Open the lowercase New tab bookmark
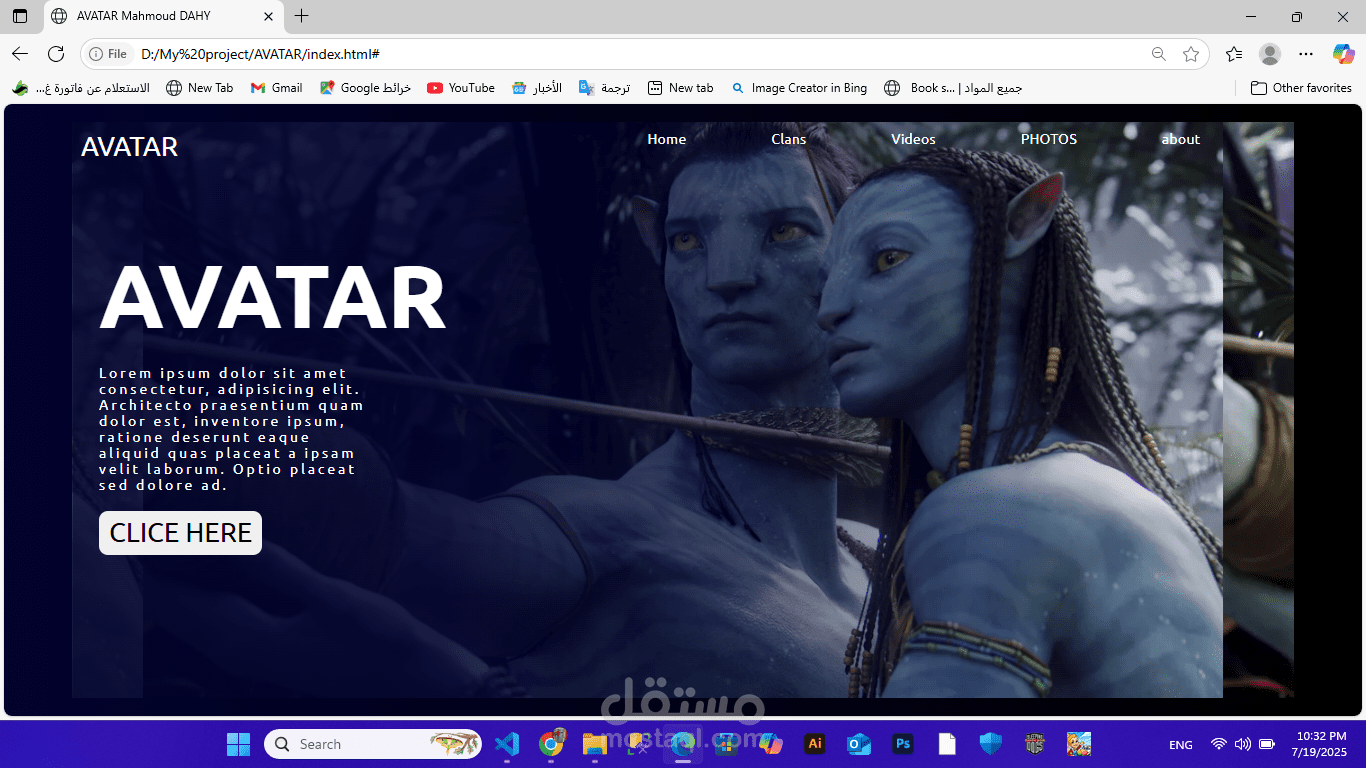This screenshot has width=1366, height=768. coord(680,88)
